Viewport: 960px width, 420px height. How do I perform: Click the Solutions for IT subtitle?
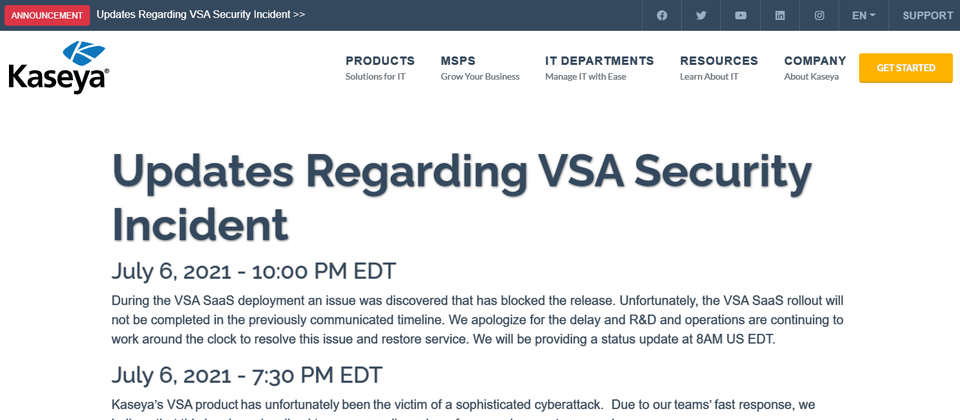tap(375, 77)
